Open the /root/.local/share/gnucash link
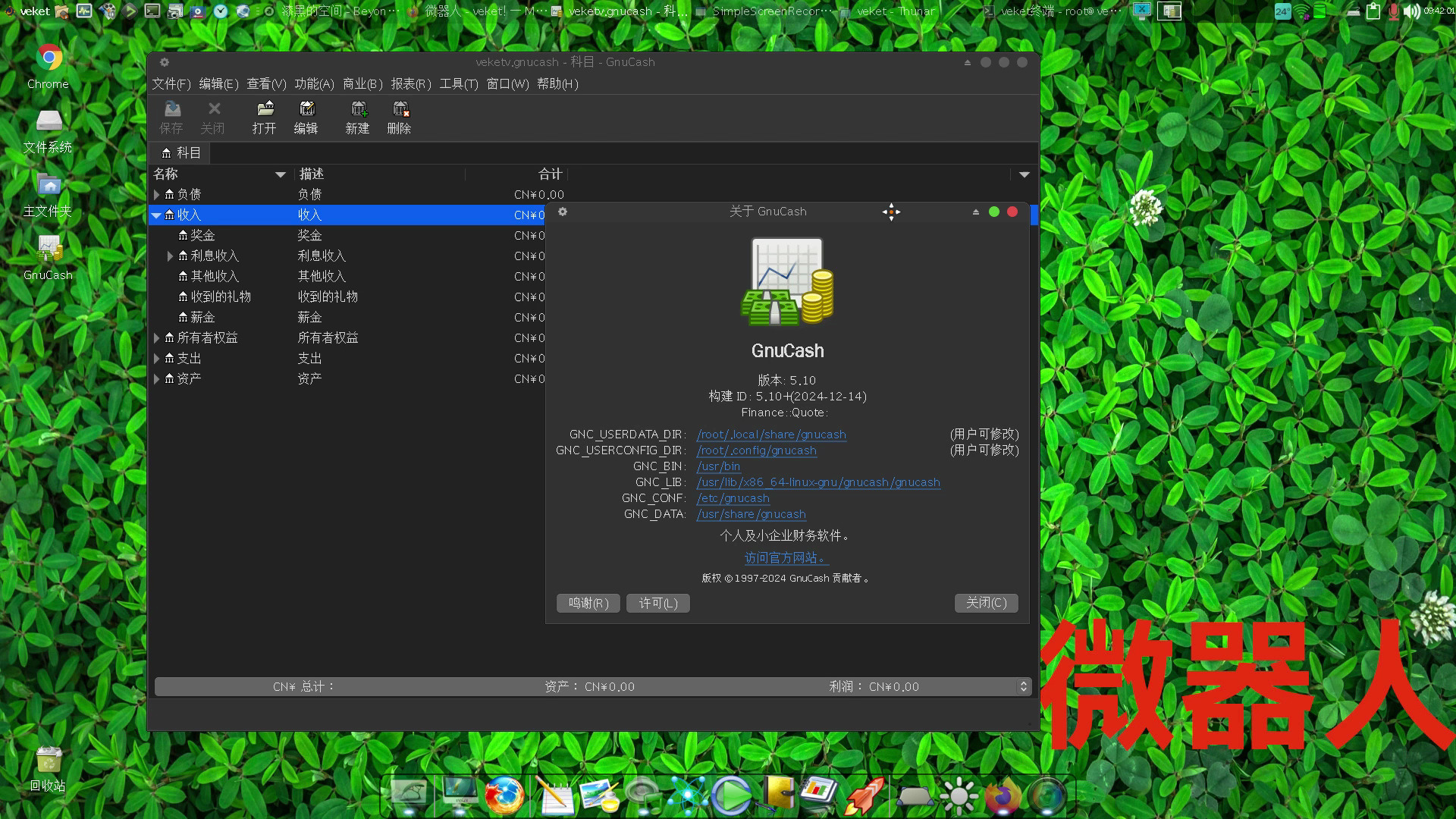Screen dimensions: 1456x819 click(771, 435)
